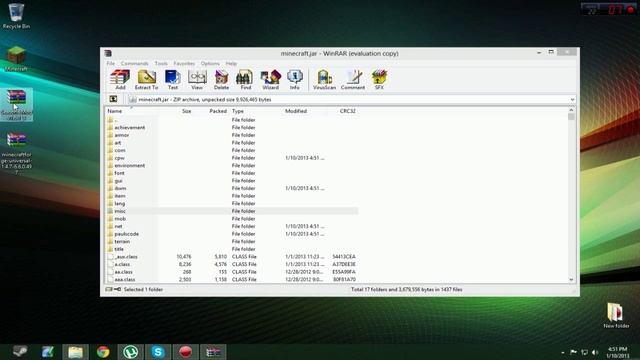The image size is (640, 360).
Task: Select the title folder row
Action: click(x=232, y=249)
